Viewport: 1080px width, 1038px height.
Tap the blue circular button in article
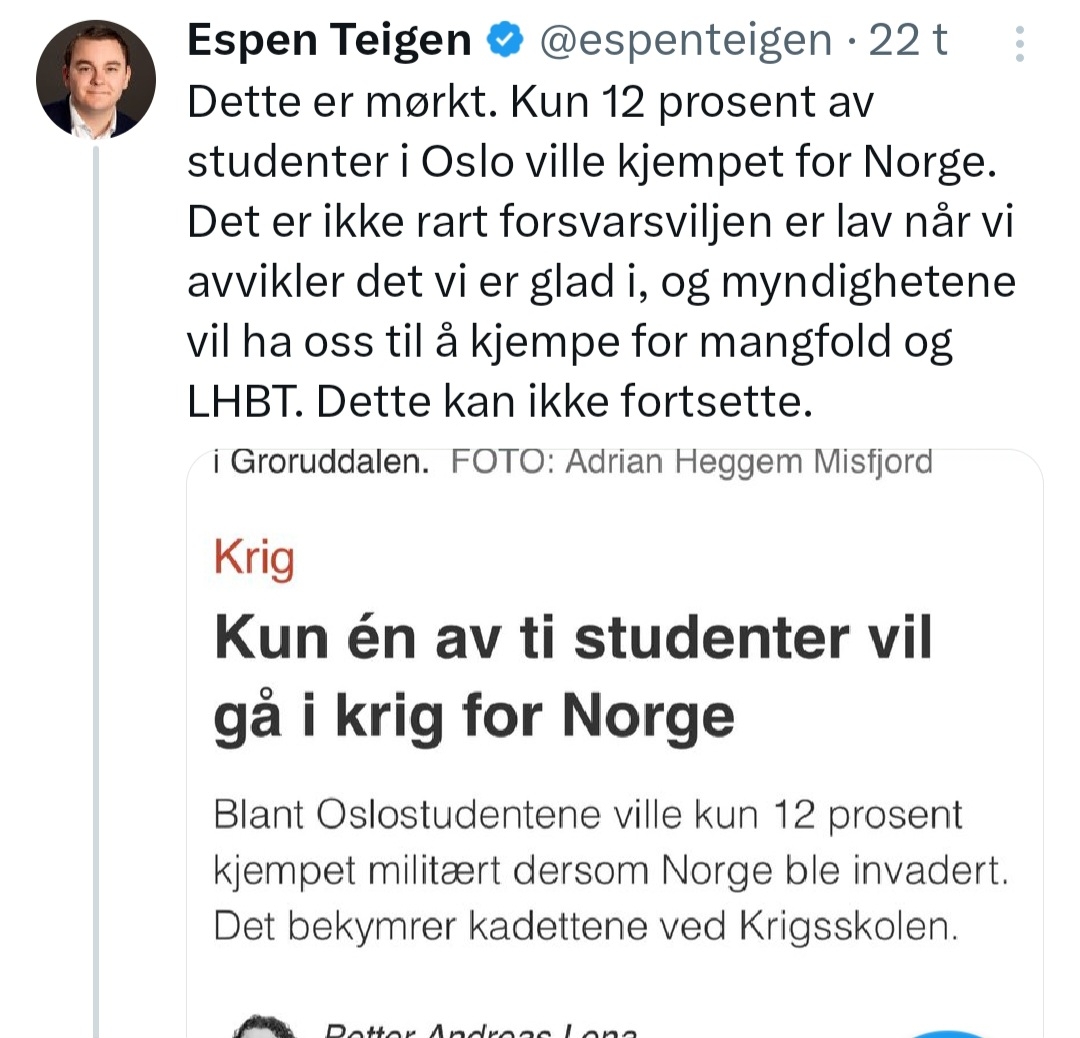(950, 1032)
